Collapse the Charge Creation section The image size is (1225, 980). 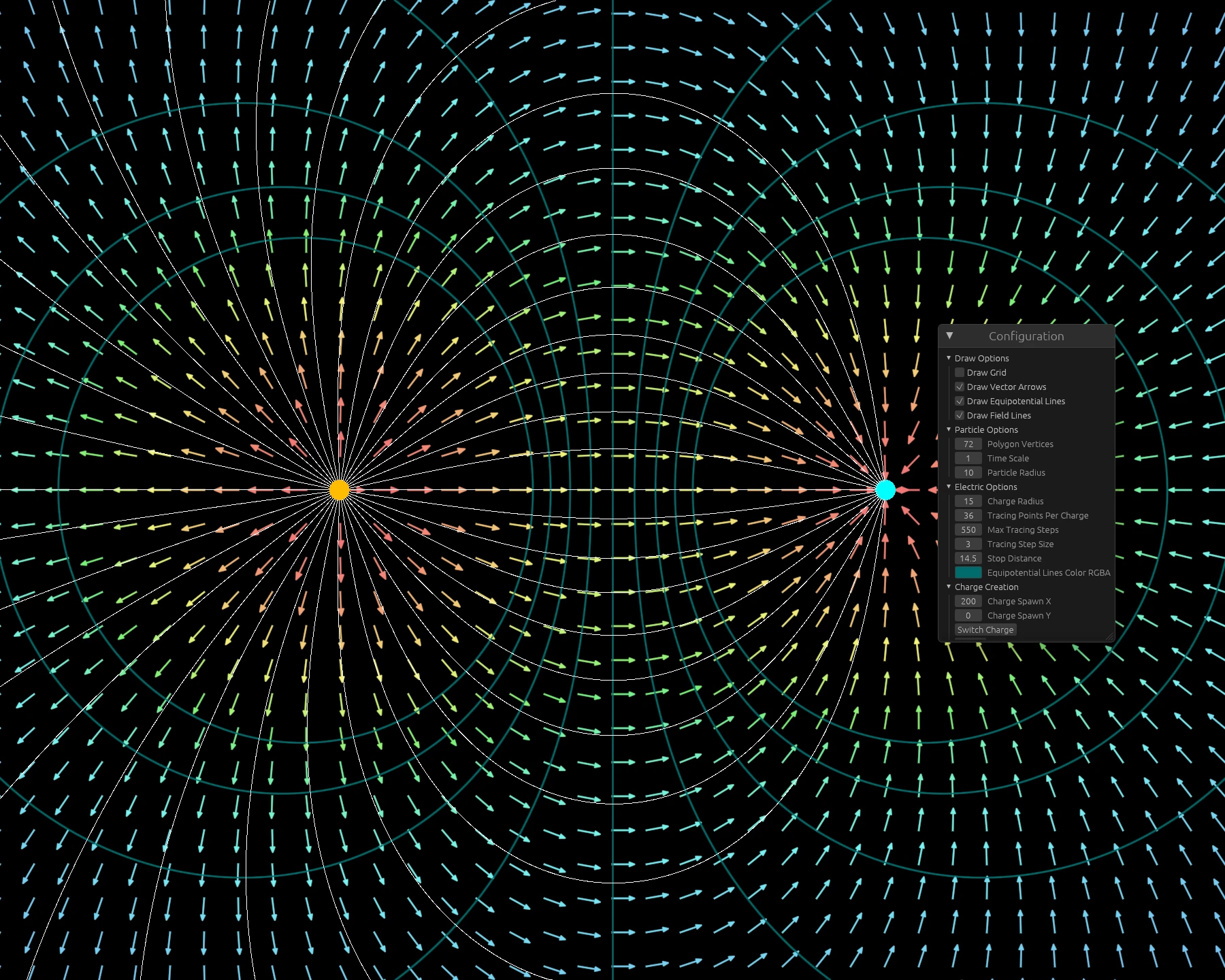tap(949, 587)
